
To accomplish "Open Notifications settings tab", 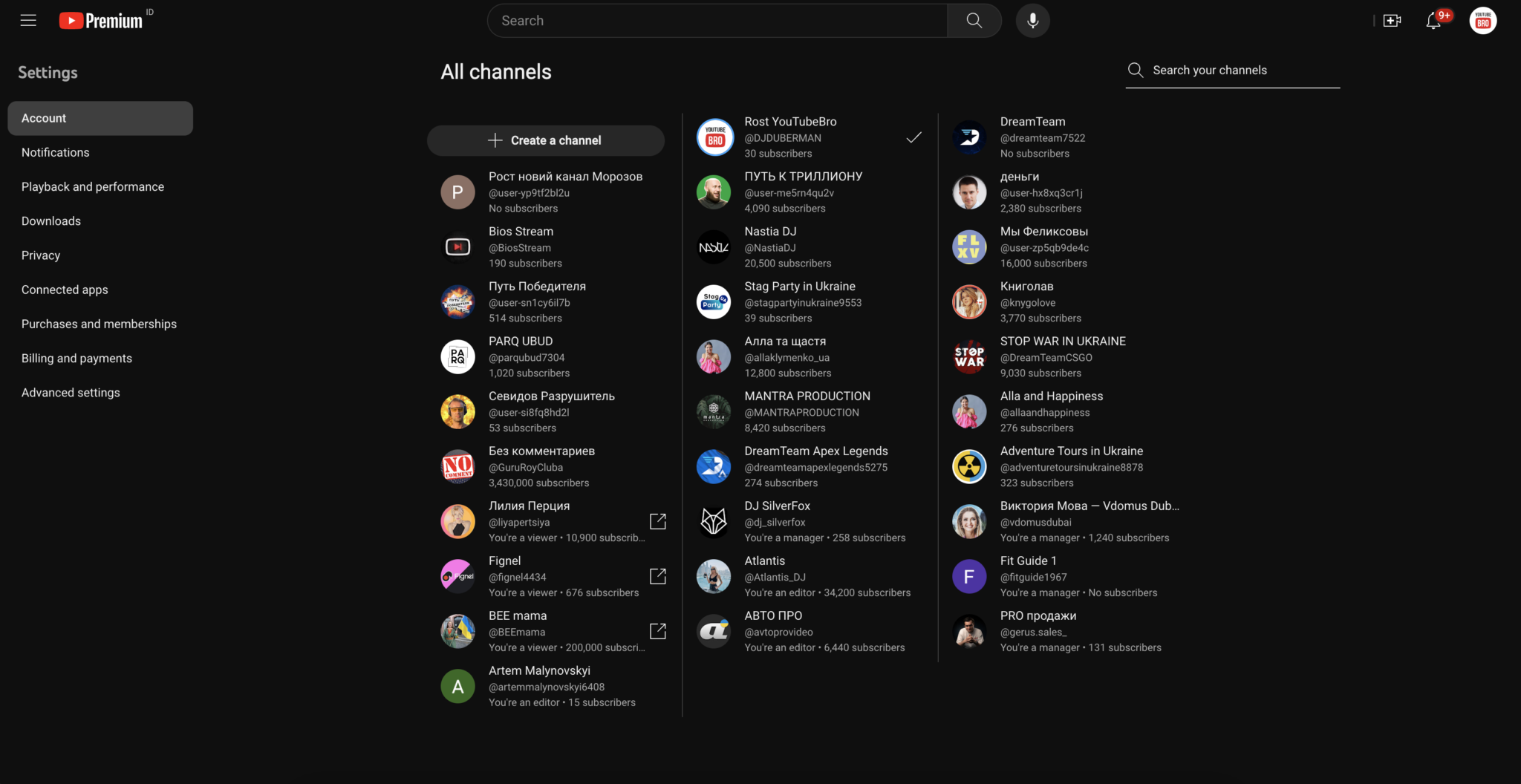I will click(56, 152).
